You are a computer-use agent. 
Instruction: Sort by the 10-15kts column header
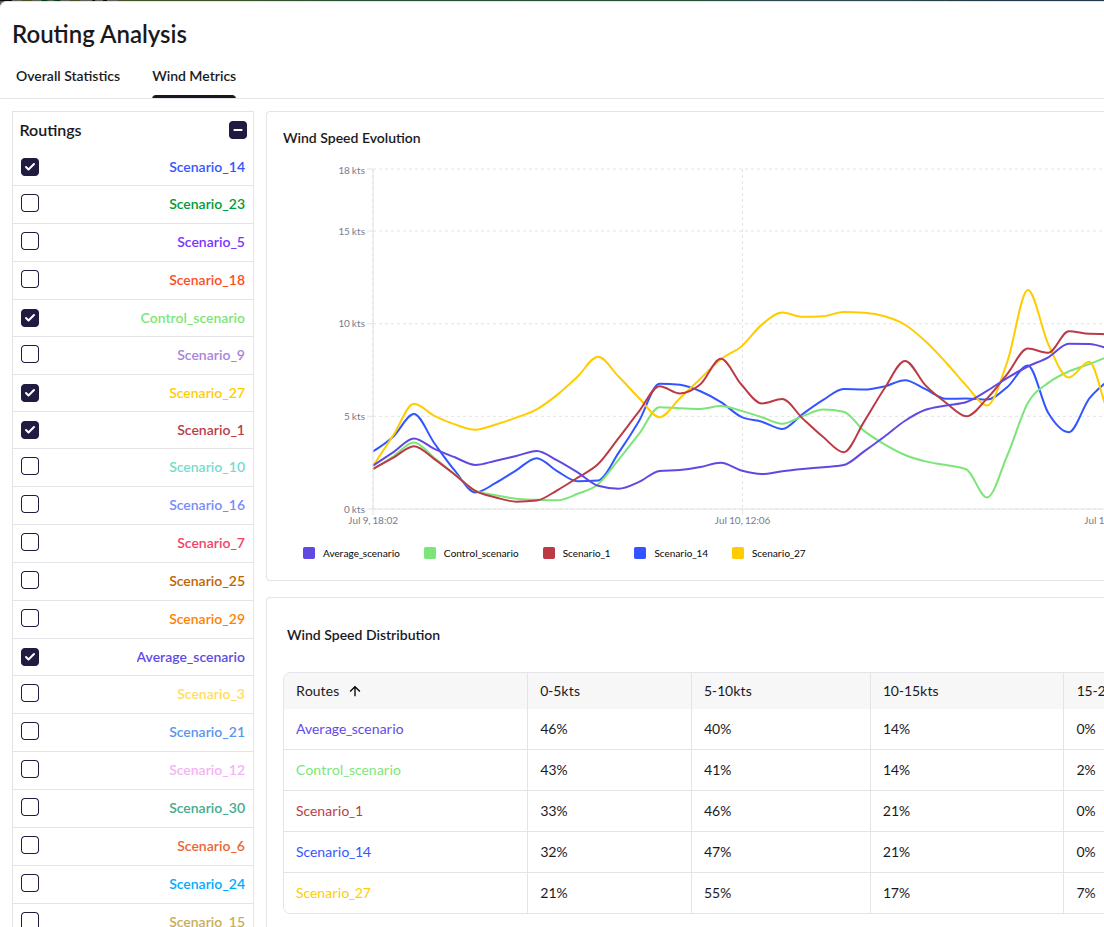click(x=910, y=691)
